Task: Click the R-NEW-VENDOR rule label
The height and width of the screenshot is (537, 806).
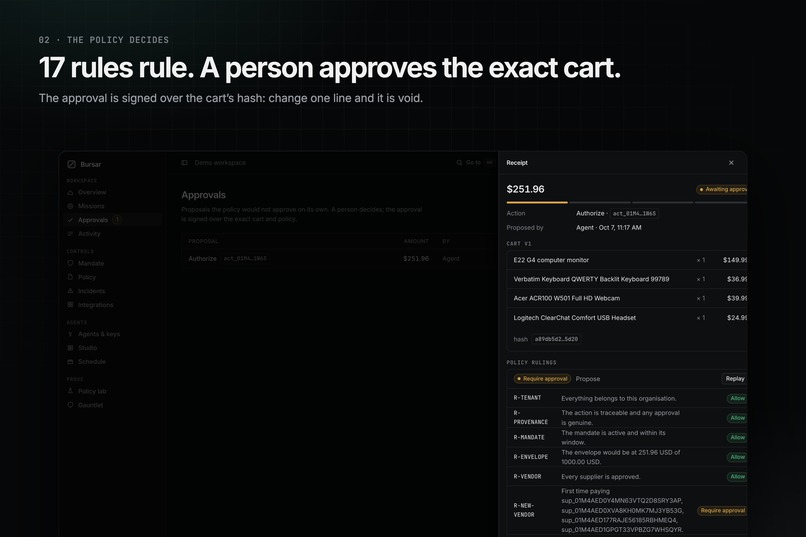Action: tap(524, 510)
